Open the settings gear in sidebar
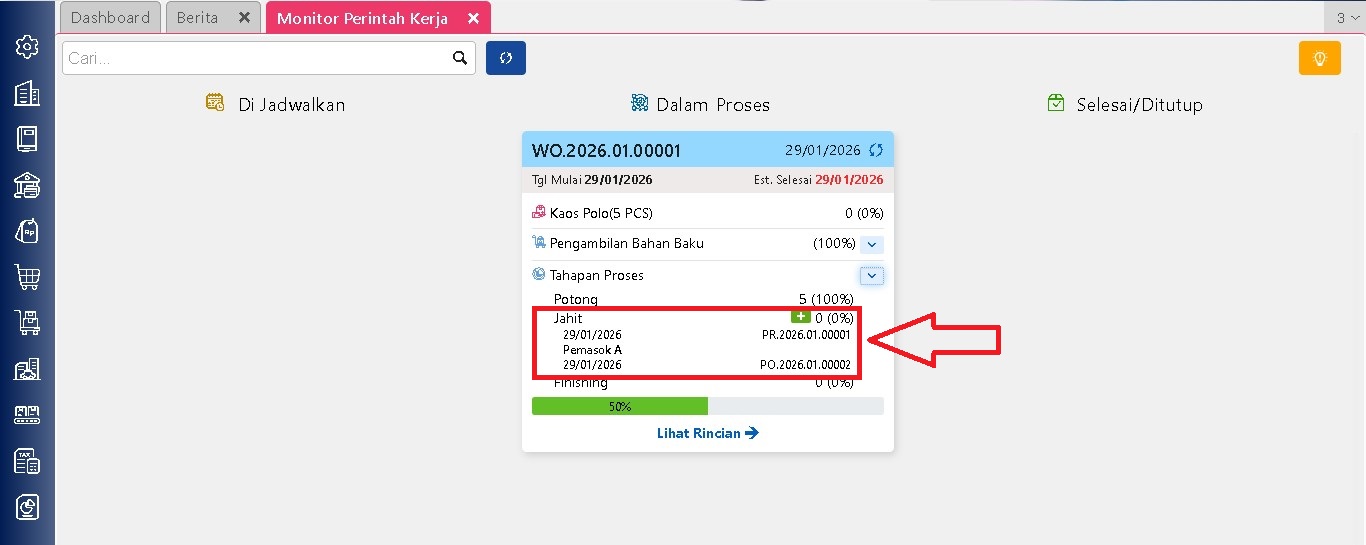The height and width of the screenshot is (545, 1366). pyautogui.click(x=27, y=47)
